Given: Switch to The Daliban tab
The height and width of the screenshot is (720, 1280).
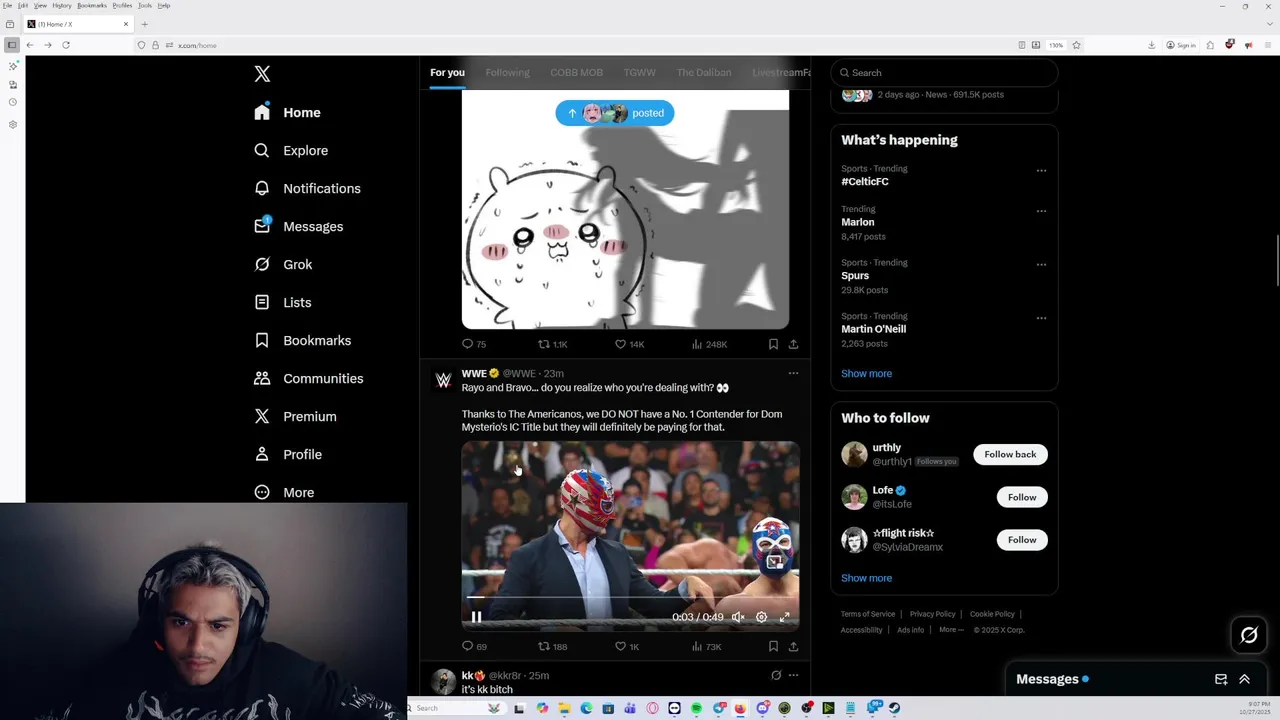Looking at the screenshot, I should (x=704, y=73).
